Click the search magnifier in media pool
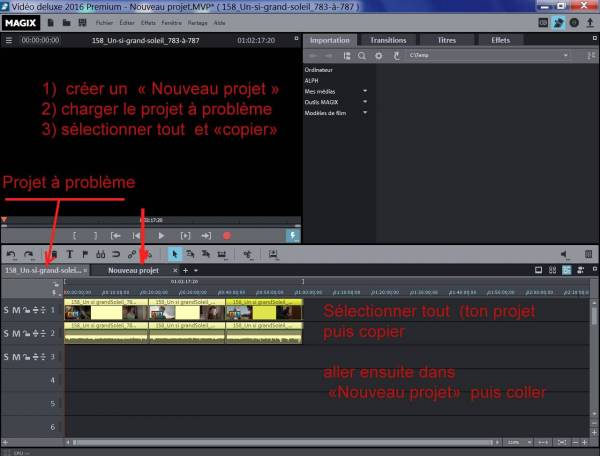600x456 pixels. (364, 56)
